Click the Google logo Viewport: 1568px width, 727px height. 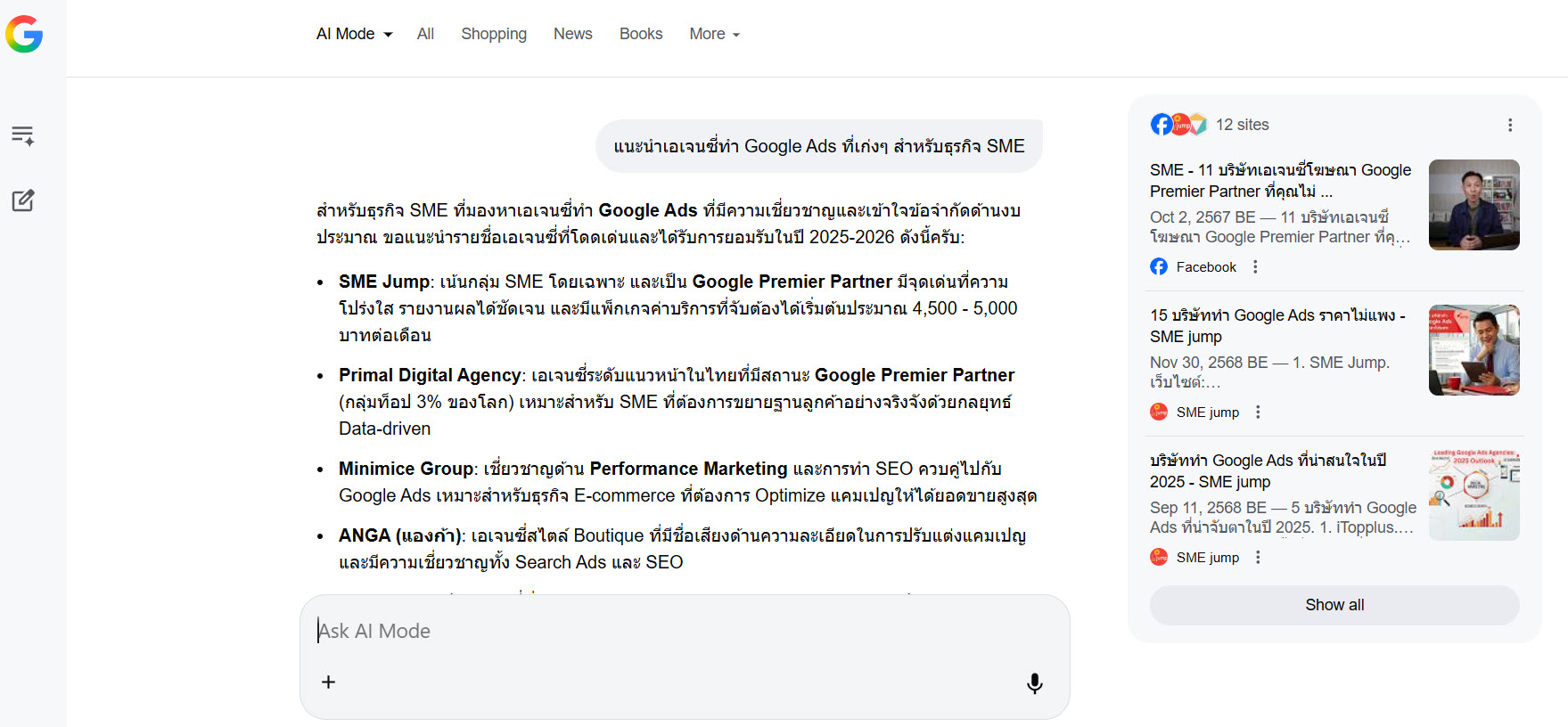click(24, 34)
